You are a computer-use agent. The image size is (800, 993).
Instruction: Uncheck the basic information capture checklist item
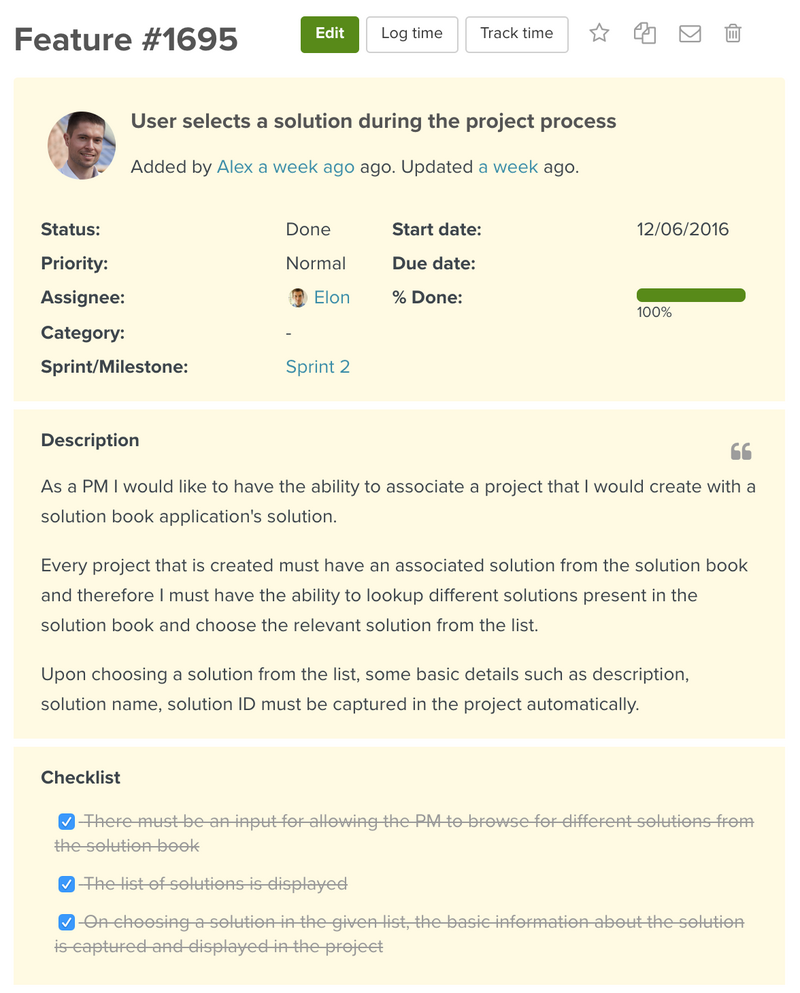(66, 922)
